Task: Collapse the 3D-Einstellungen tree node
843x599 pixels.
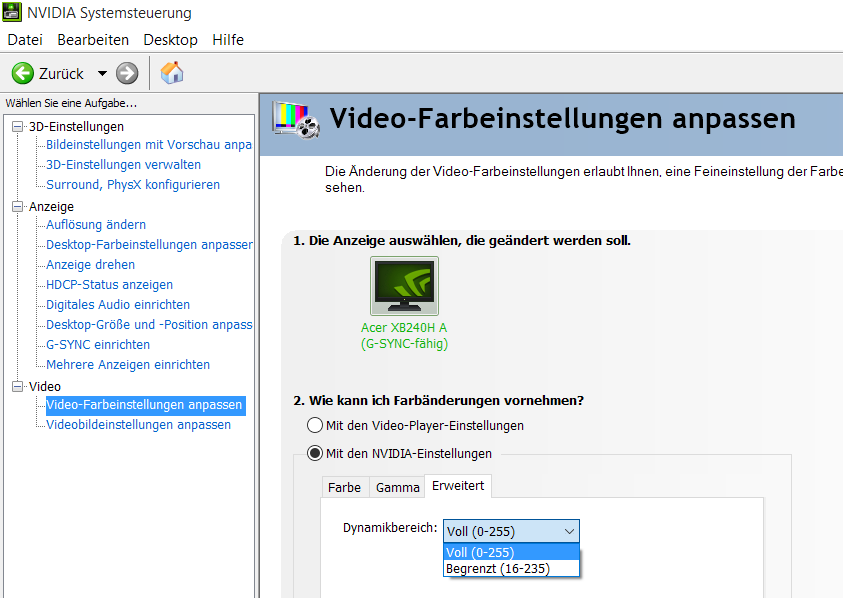Action: click(x=18, y=126)
